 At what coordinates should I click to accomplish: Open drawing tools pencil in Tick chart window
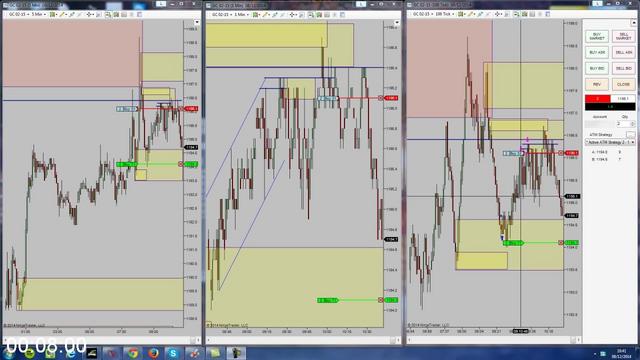tap(470, 14)
